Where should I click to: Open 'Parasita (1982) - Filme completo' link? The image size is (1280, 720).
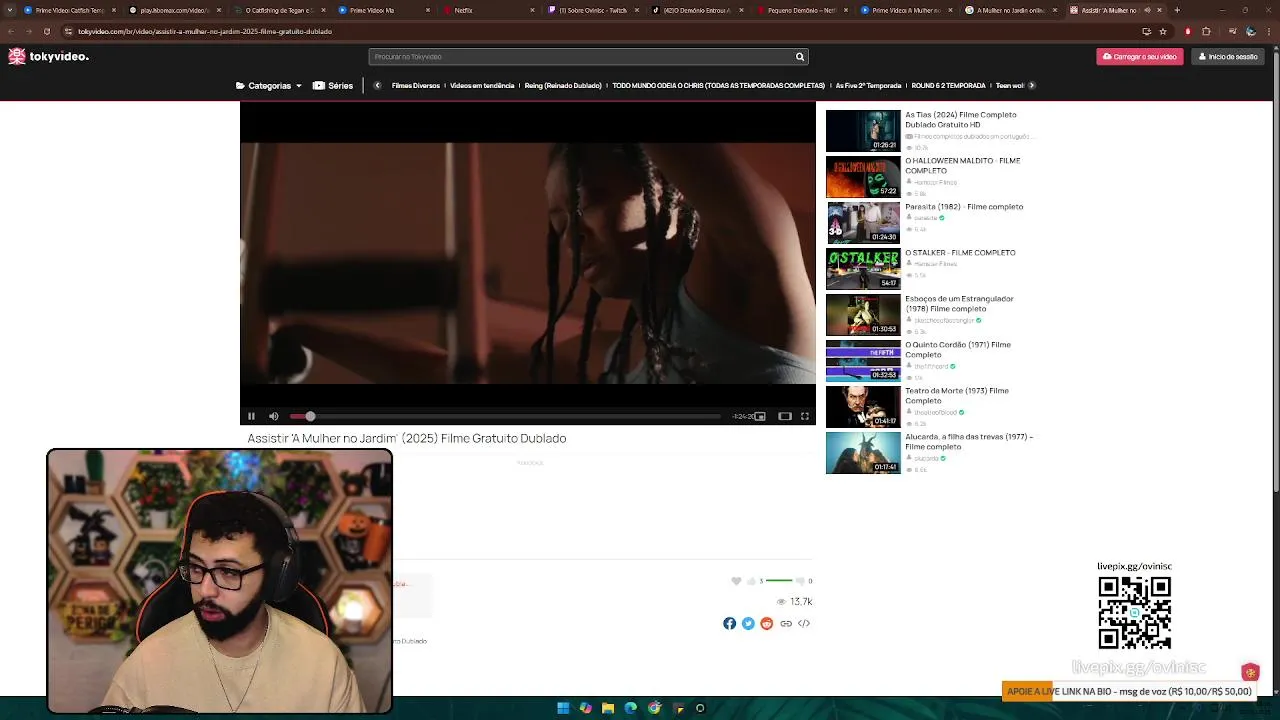[964, 207]
